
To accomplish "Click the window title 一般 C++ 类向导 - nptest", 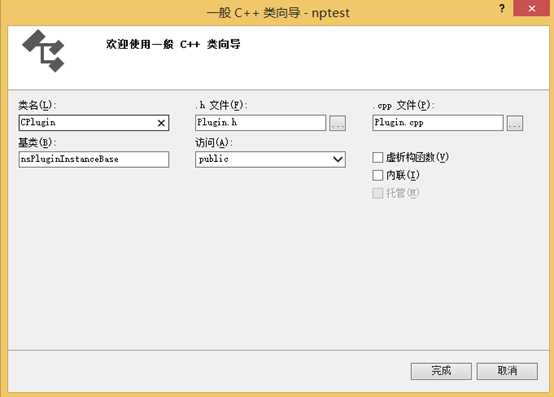I will (x=278, y=13).
